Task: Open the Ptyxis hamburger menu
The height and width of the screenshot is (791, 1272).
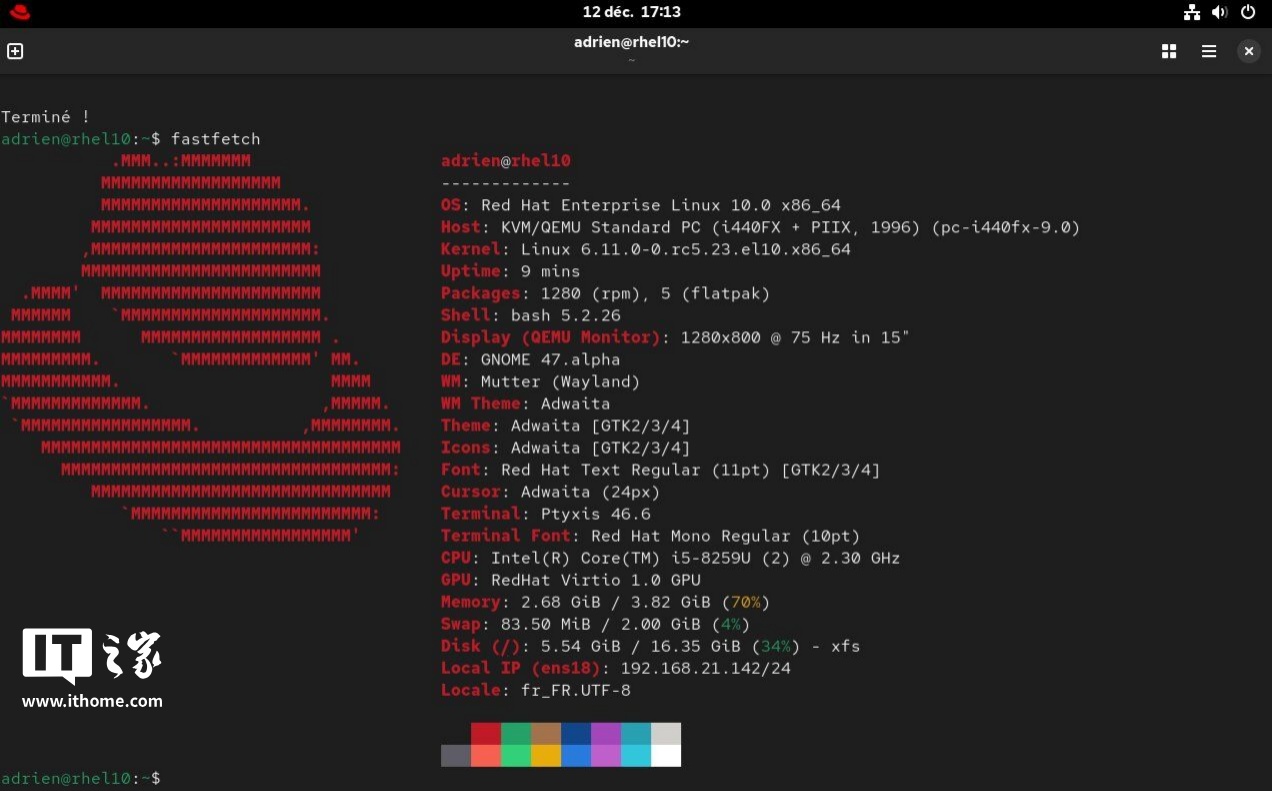Action: [1209, 51]
